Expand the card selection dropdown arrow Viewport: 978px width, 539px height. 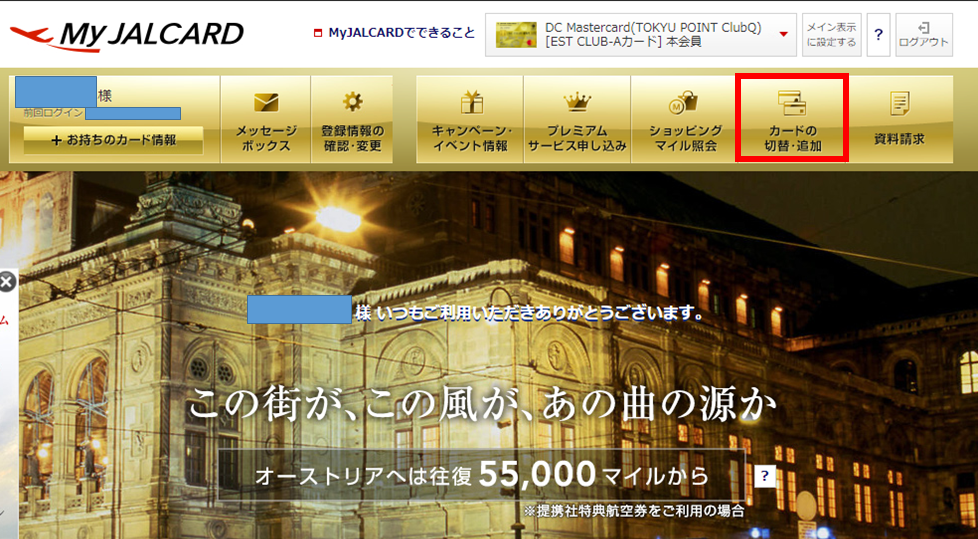tap(783, 35)
